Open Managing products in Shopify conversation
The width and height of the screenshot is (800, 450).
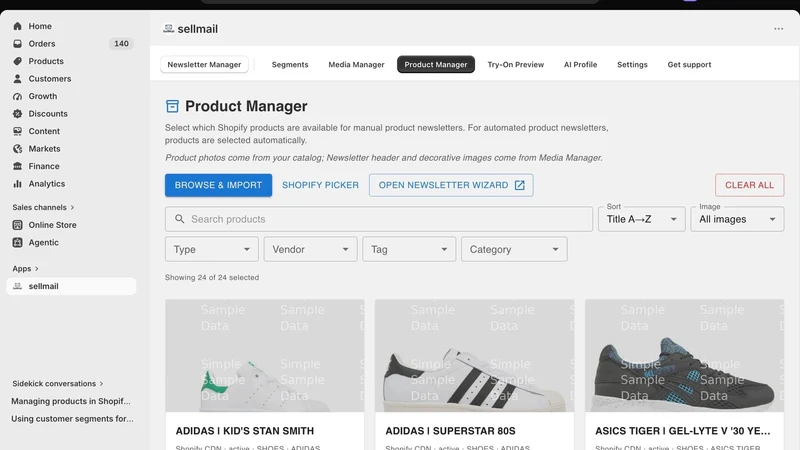[71, 402]
